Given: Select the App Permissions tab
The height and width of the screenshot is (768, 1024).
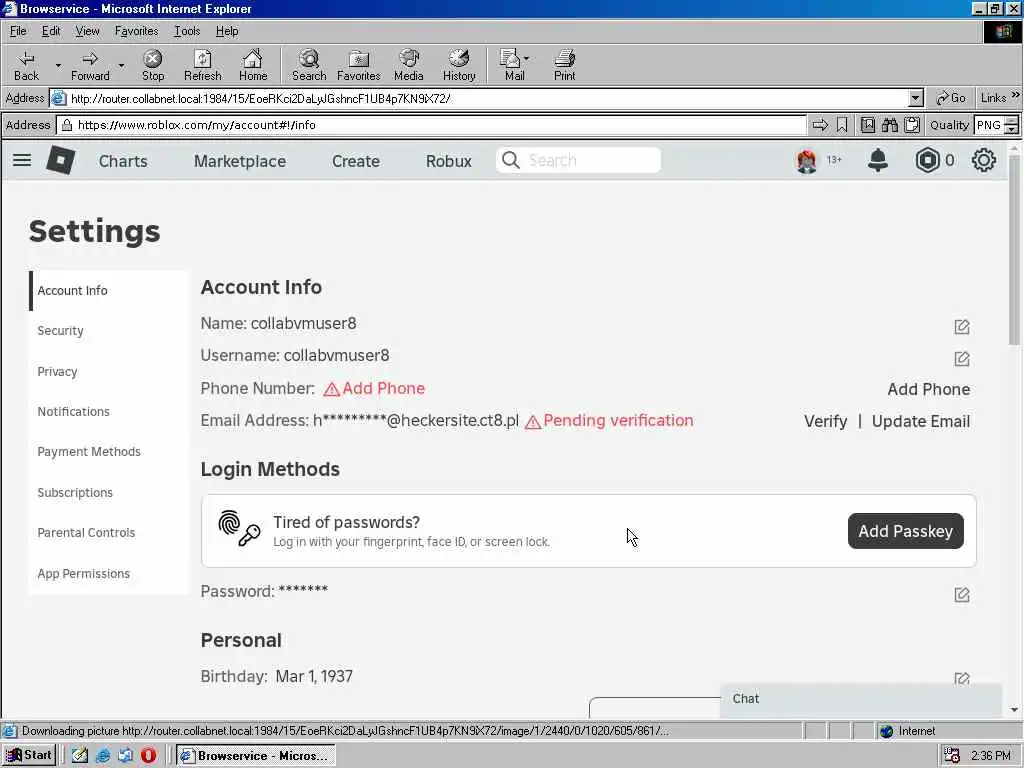Looking at the screenshot, I should (109, 573).
